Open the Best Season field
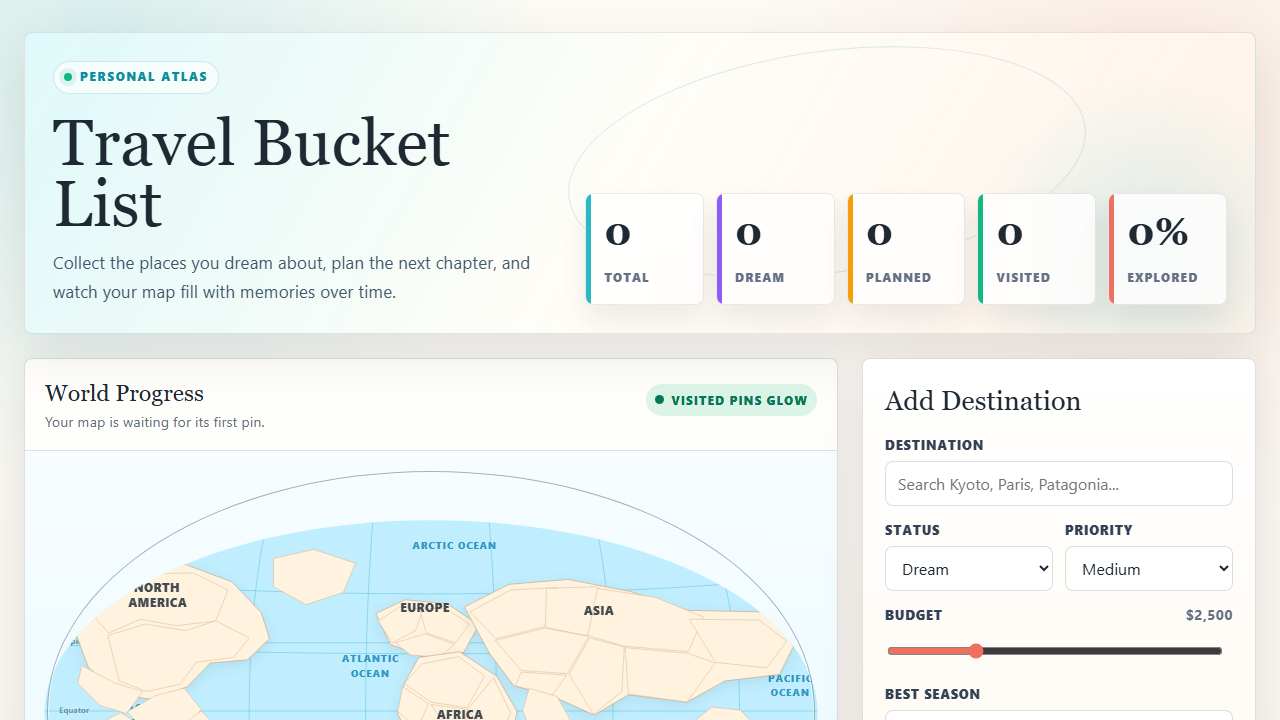 pyautogui.click(x=1059, y=715)
